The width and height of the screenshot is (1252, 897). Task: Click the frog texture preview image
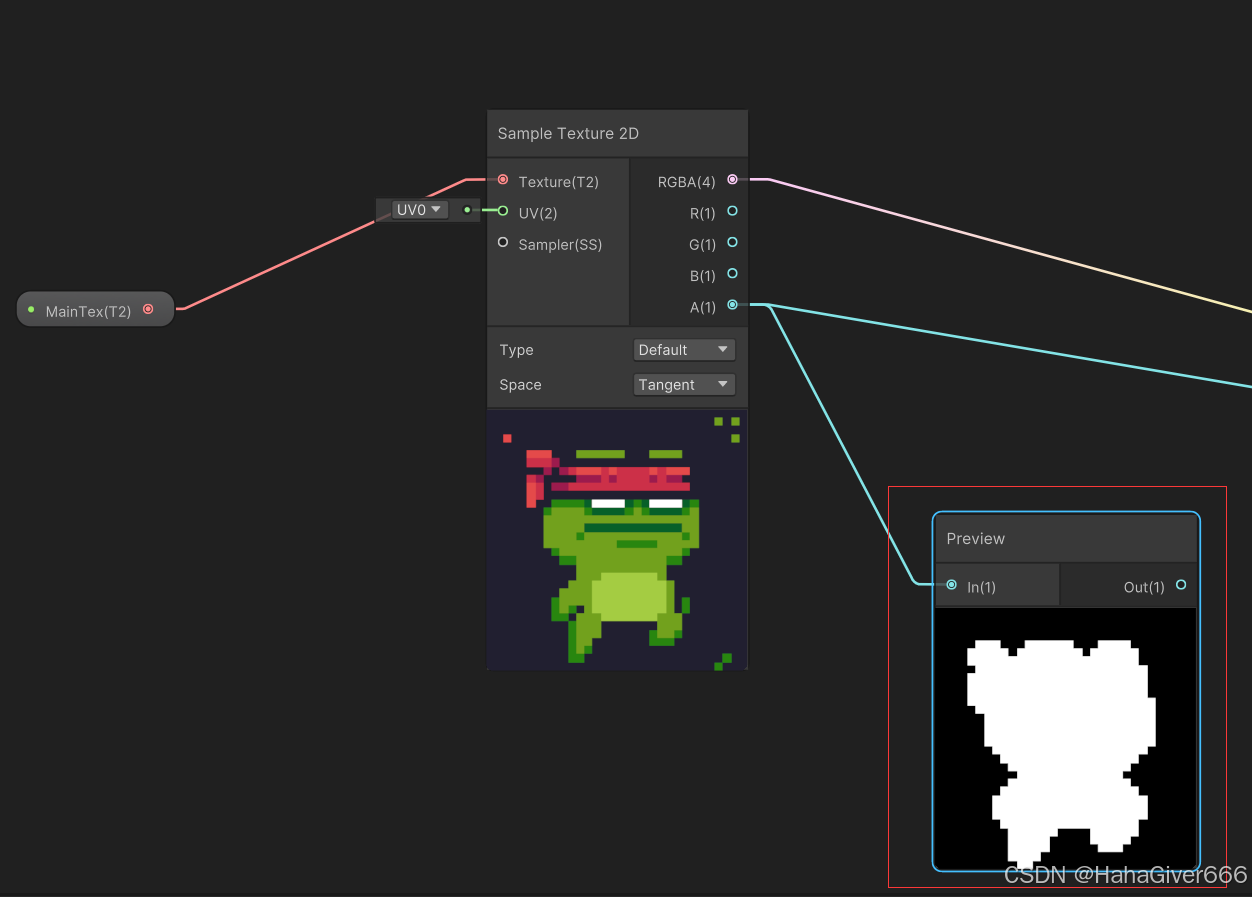pyautogui.click(x=617, y=540)
